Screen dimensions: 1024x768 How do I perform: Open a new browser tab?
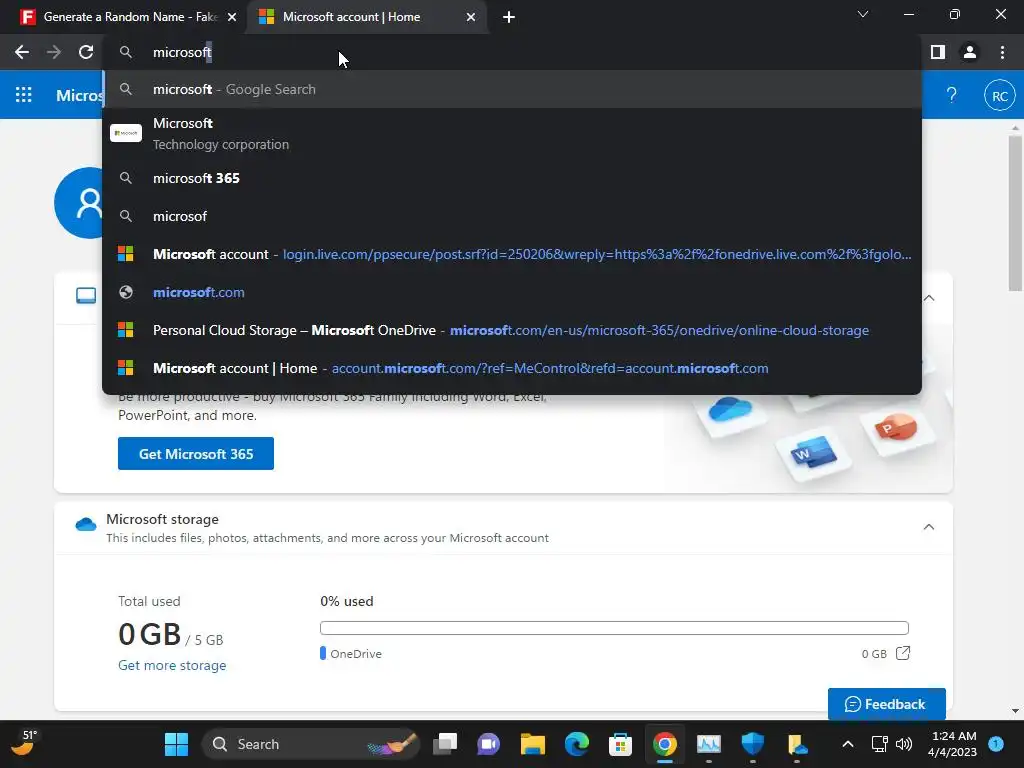[x=509, y=17]
